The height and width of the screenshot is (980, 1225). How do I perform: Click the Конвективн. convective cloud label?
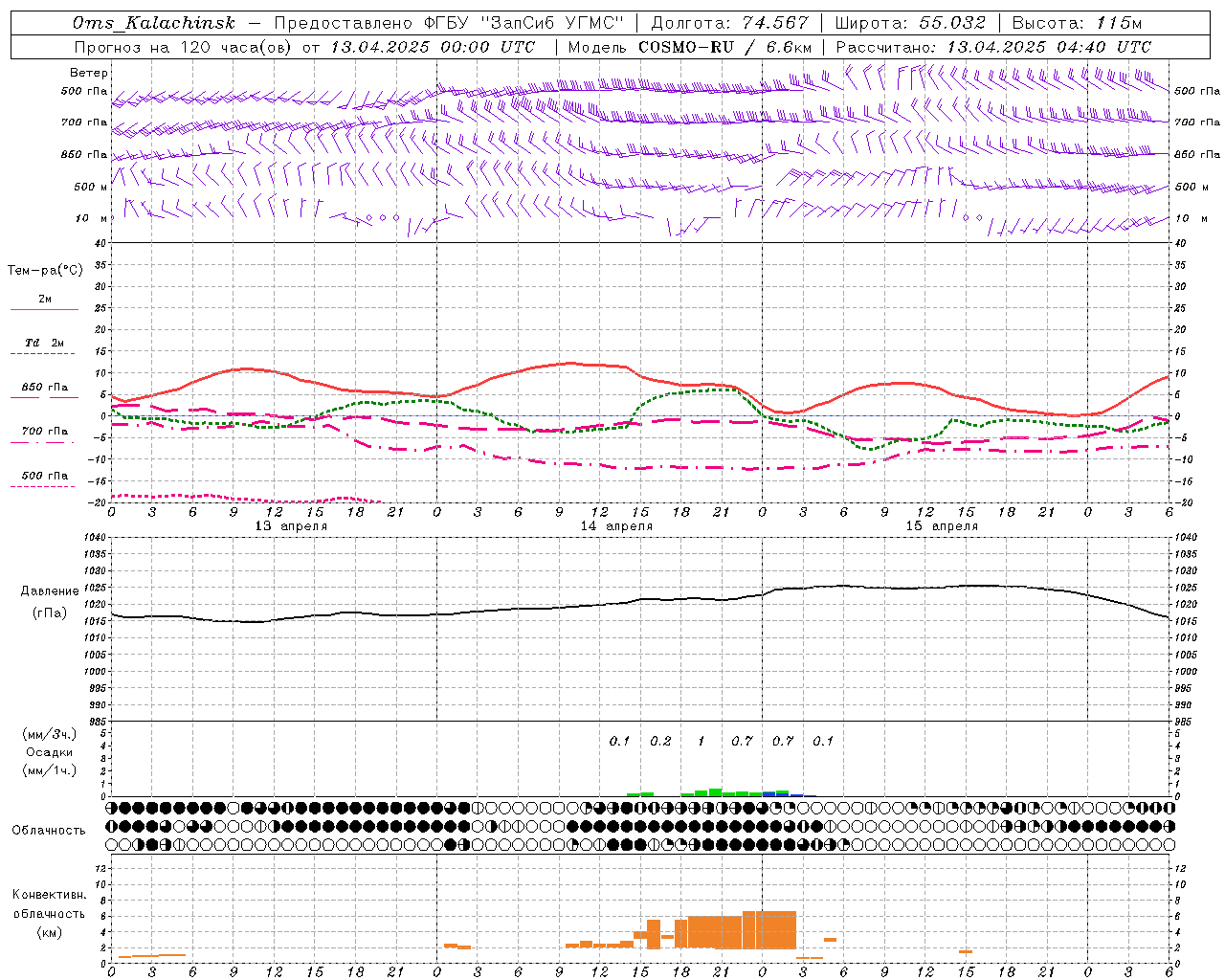coord(50,895)
